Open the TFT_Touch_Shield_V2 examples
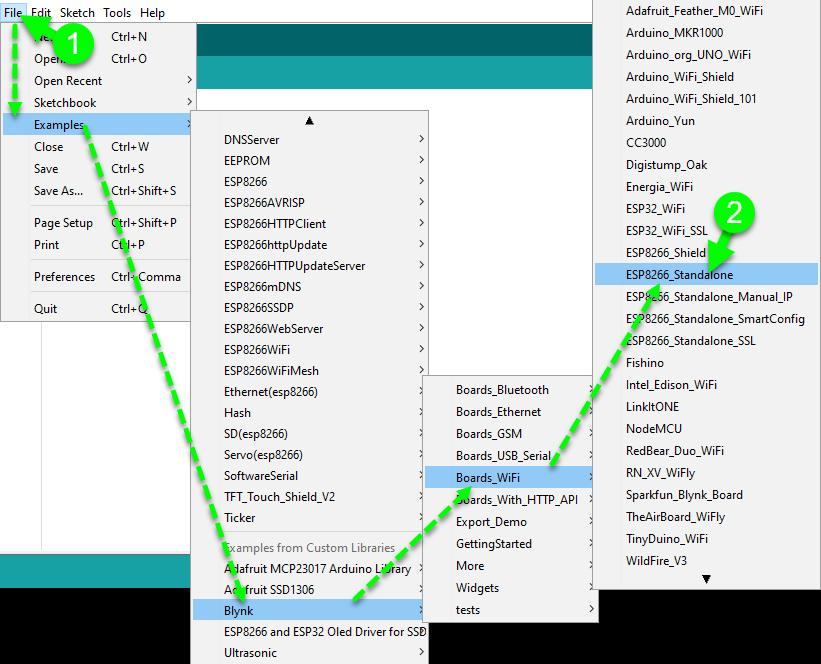821x664 pixels. point(309,496)
